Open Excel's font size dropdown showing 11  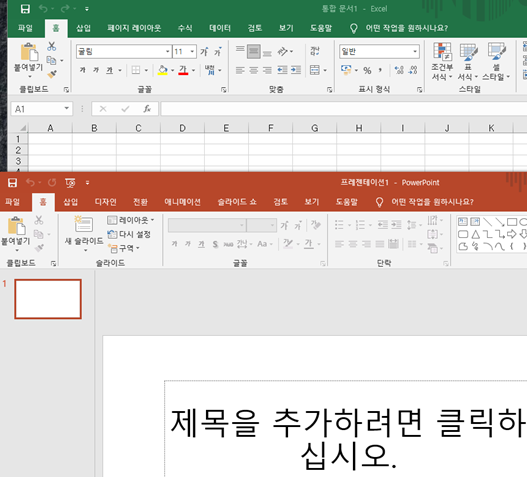(192, 51)
